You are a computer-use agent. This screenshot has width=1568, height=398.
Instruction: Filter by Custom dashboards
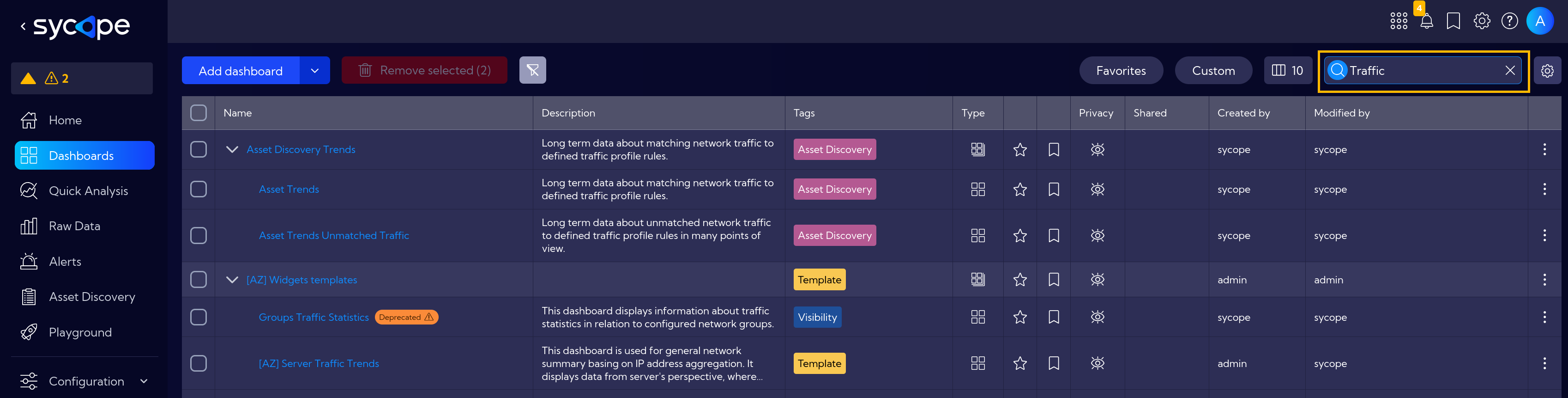[1213, 71]
